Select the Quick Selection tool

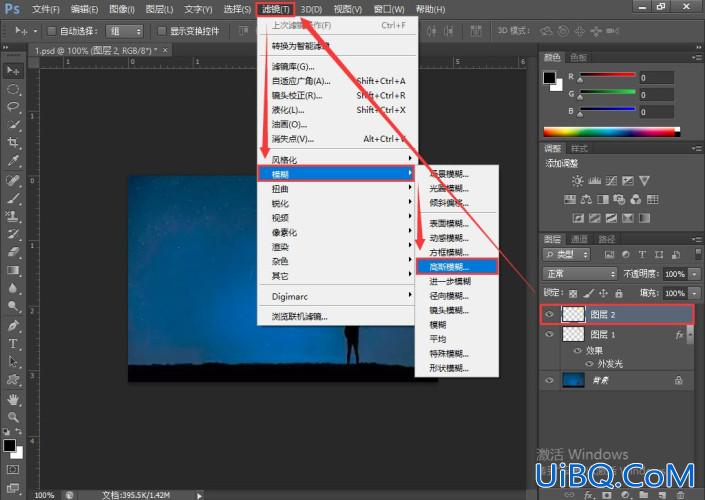click(13, 125)
